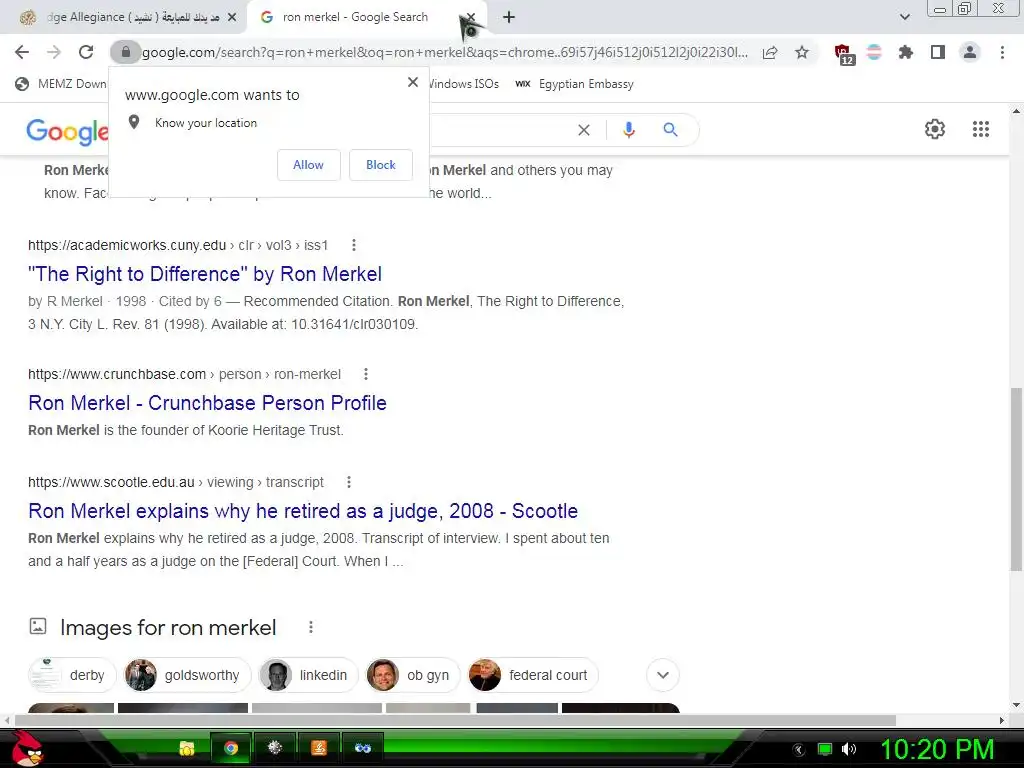The image size is (1024, 768).
Task: Submit search with the magnifier icon
Action: coord(670,130)
